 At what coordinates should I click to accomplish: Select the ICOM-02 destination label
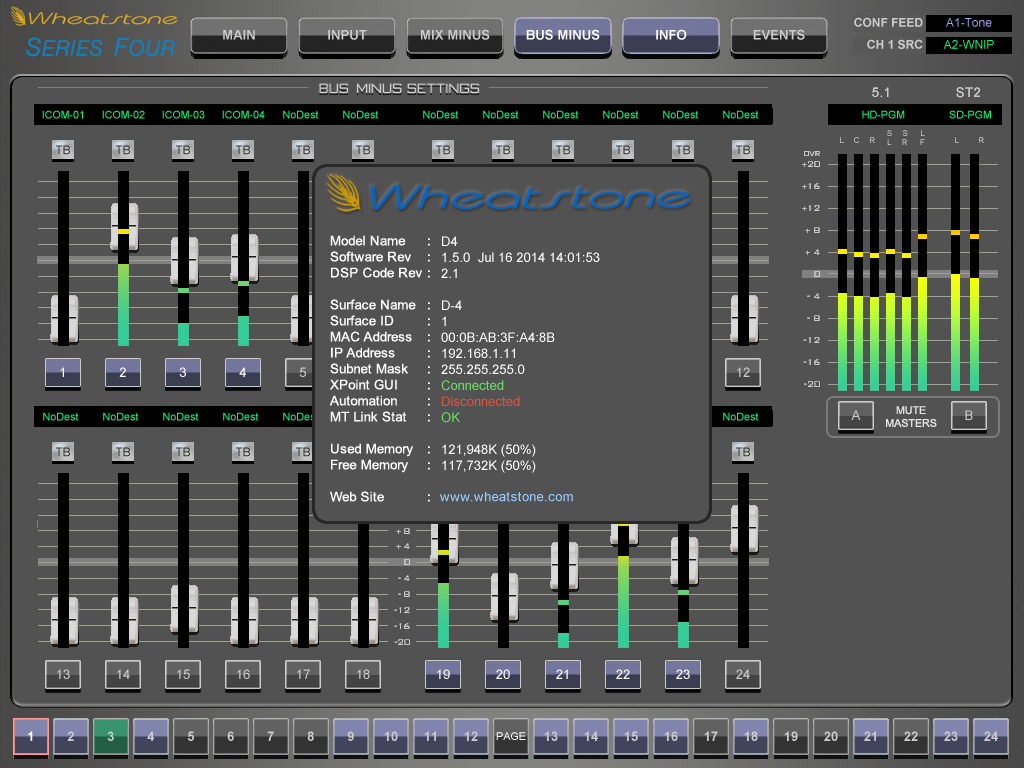(x=123, y=115)
